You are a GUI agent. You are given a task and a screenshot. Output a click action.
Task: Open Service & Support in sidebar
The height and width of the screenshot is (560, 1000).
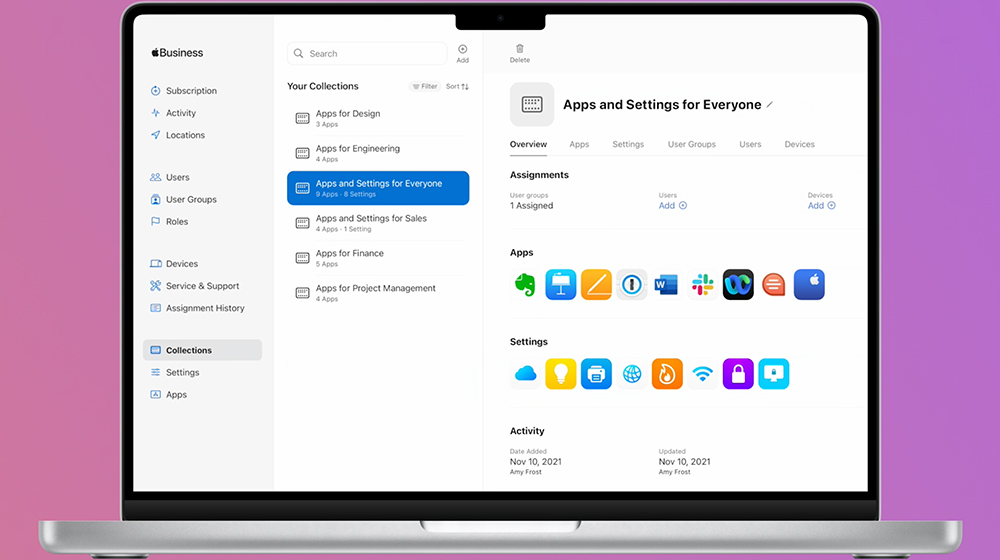click(x=195, y=286)
